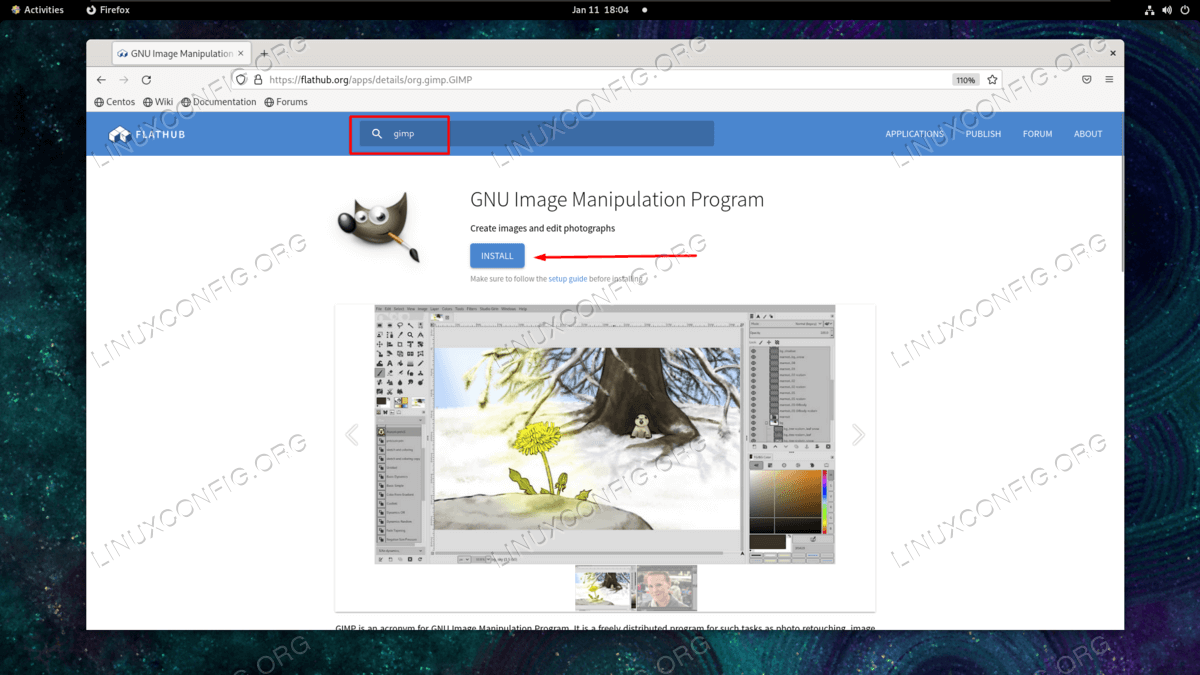Click the volume icon in system tray
Image resolution: width=1200 pixels, height=675 pixels.
click(1167, 10)
